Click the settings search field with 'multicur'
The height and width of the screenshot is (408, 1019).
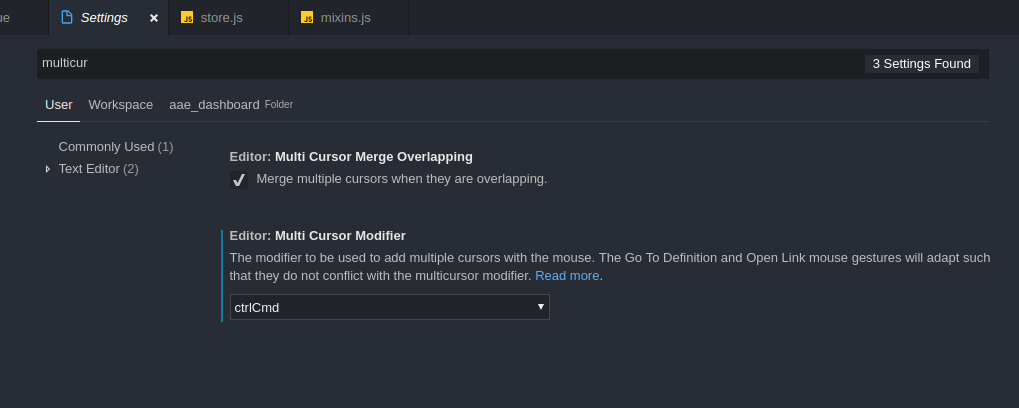(448, 64)
